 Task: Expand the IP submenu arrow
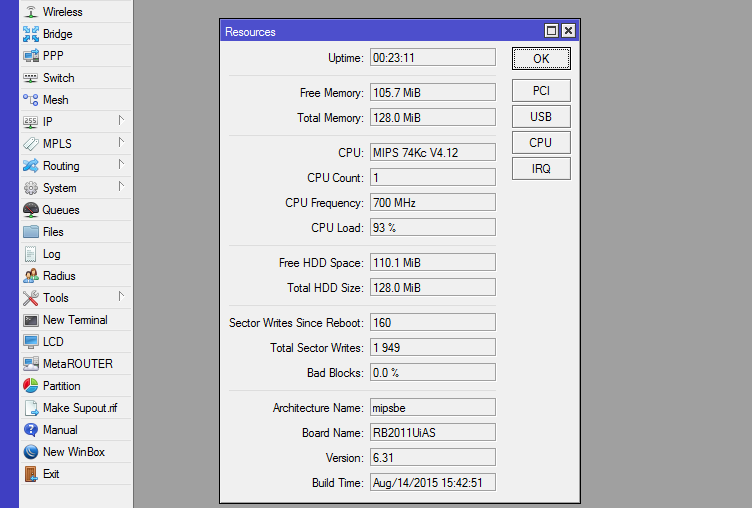pos(120,121)
